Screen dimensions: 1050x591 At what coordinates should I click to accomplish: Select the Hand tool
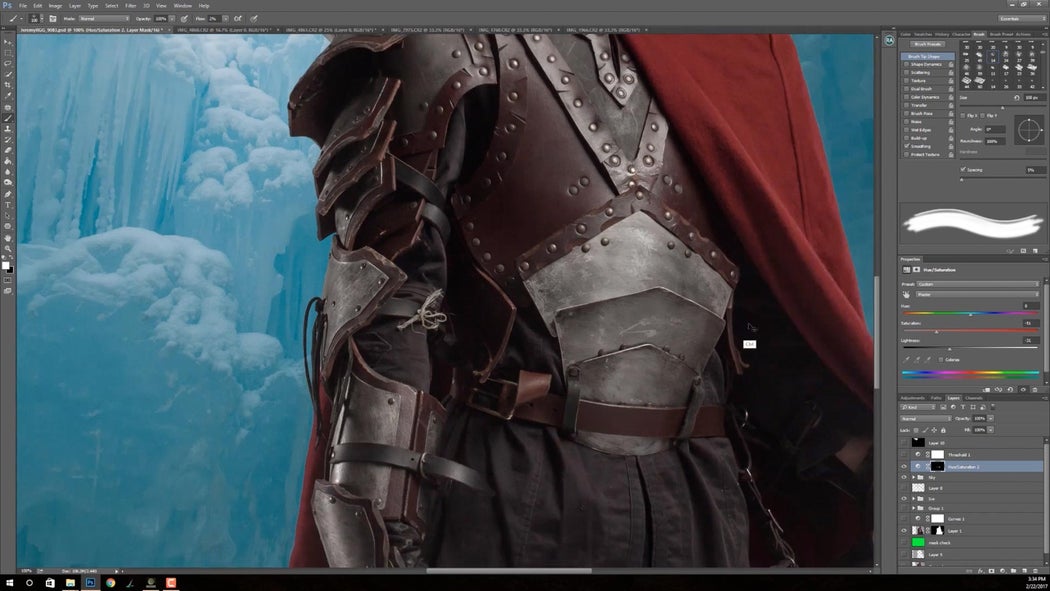tap(8, 238)
